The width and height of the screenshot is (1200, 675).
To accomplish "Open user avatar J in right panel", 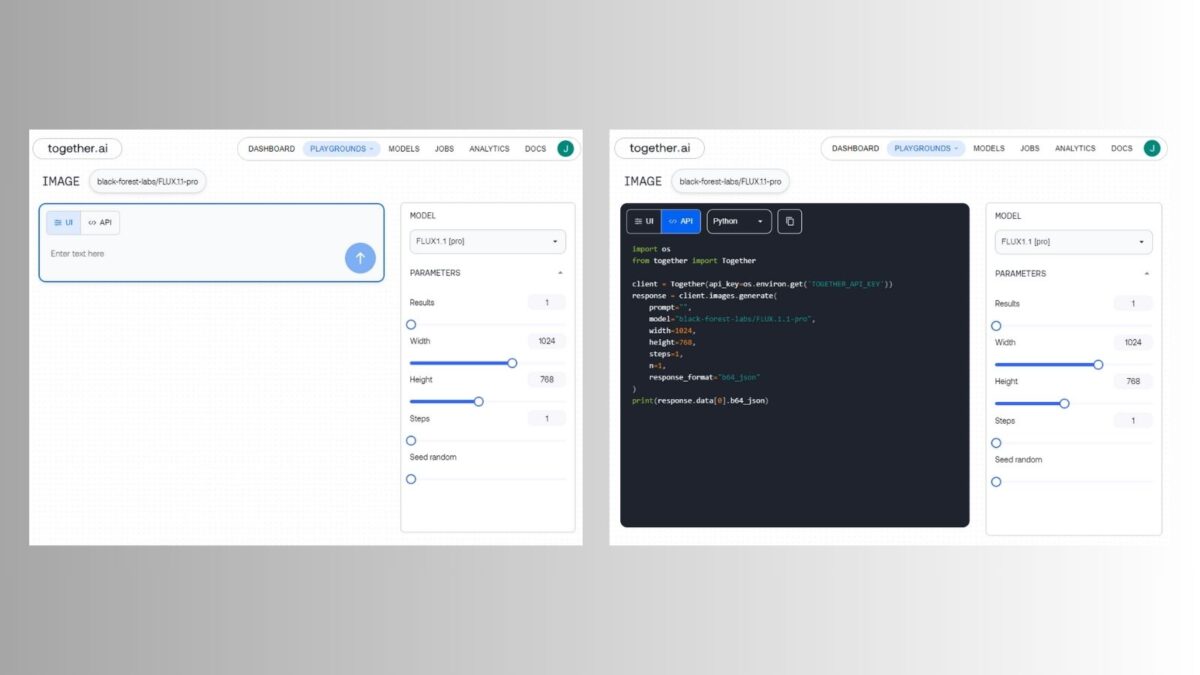I will pyautogui.click(x=1152, y=148).
